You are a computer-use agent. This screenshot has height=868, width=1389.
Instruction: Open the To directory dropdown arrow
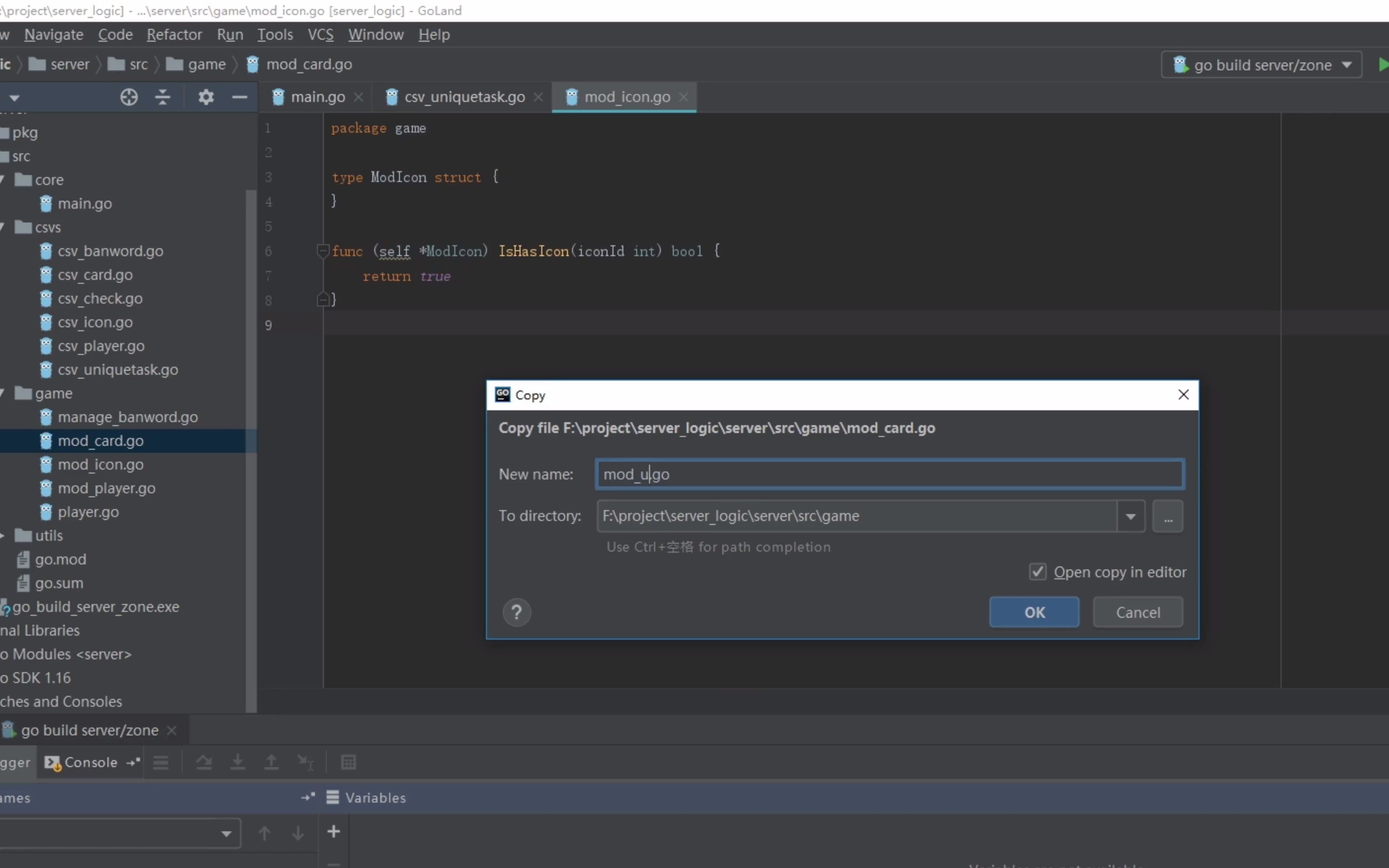(x=1131, y=516)
